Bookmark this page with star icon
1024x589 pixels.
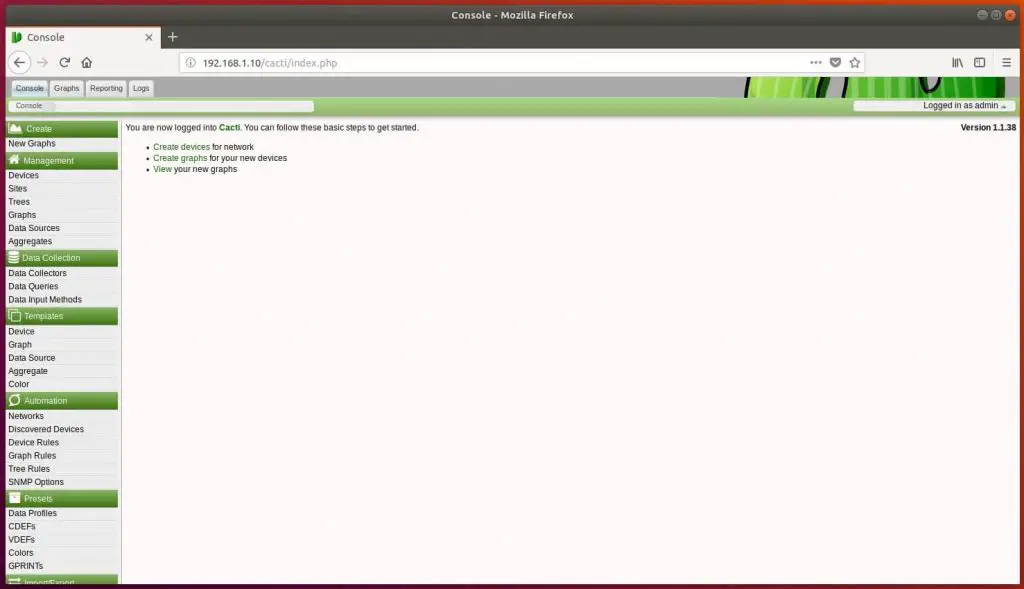click(854, 62)
